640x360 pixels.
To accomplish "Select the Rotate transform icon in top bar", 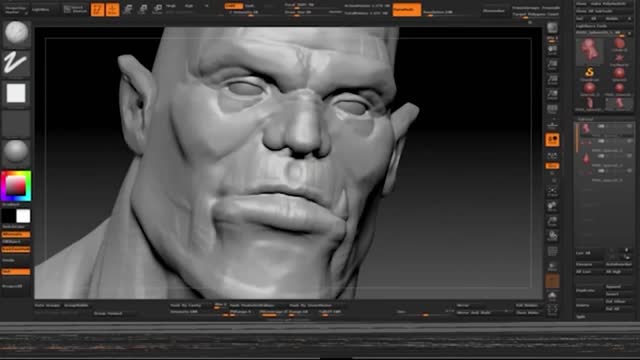I will 158,9.
